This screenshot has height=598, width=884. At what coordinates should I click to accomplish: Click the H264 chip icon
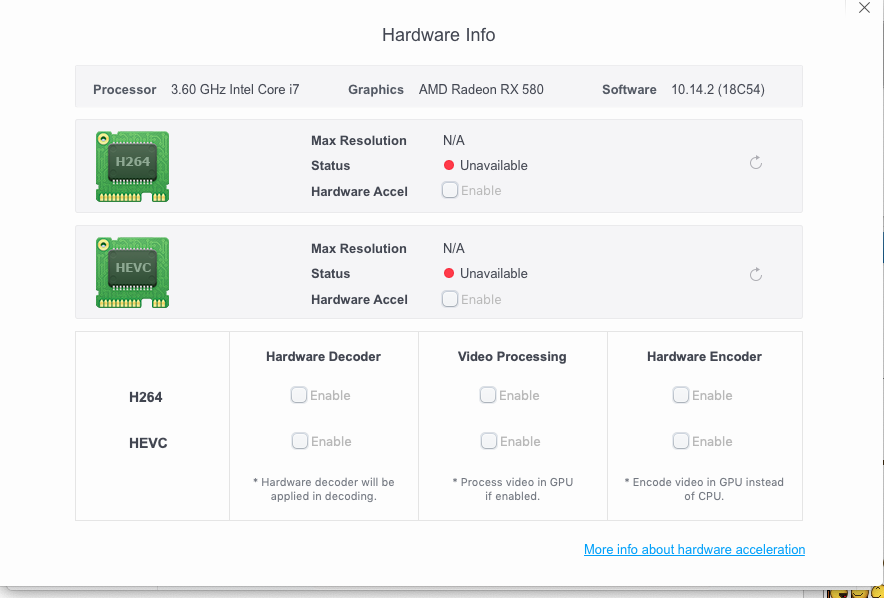coord(132,166)
